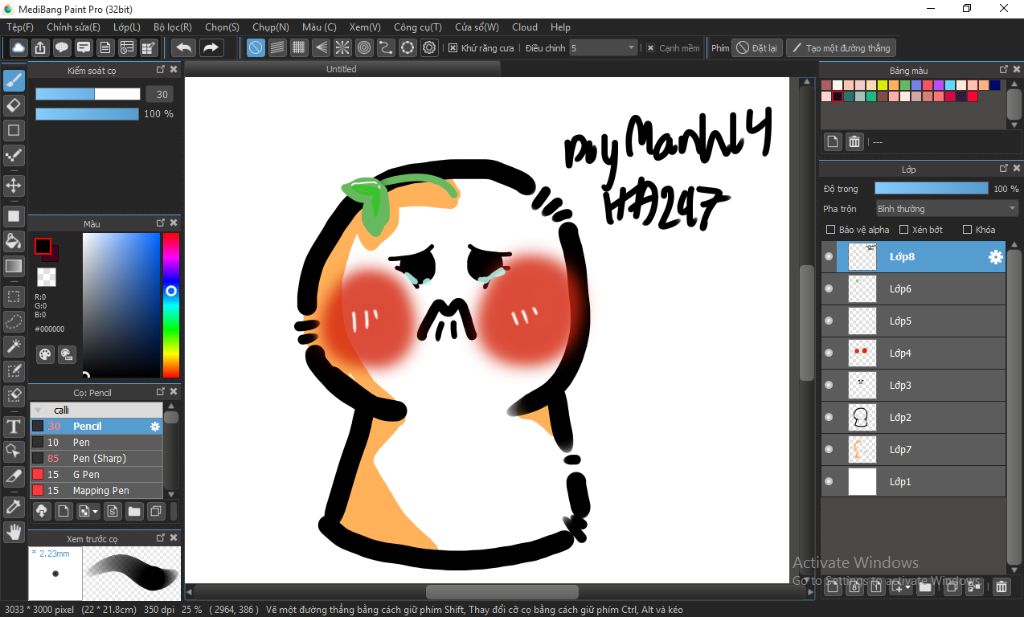Select the rectangular Select tool
Image resolution: width=1024 pixels, height=617 pixels.
pyautogui.click(x=14, y=296)
